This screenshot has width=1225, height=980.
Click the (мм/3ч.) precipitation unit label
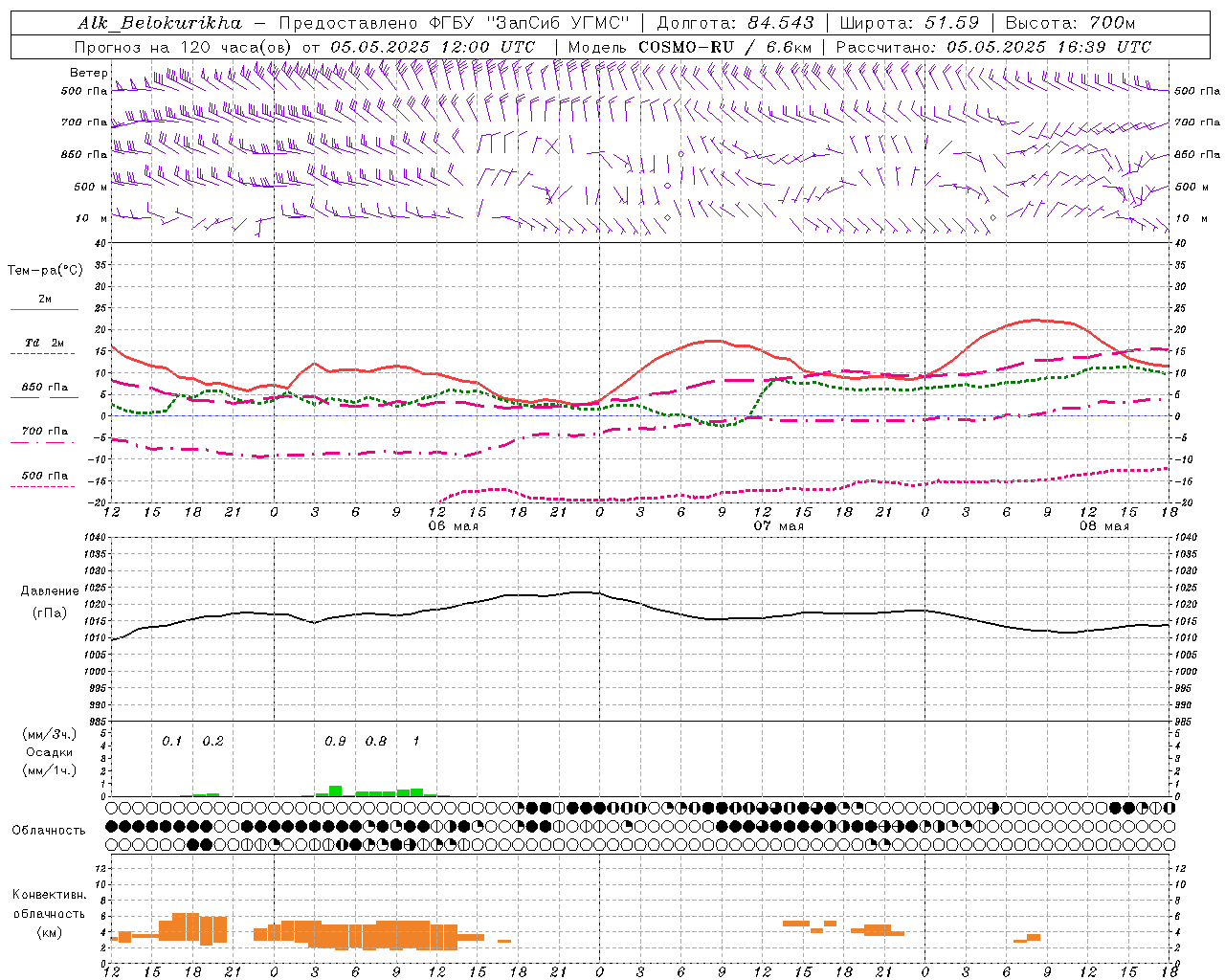tap(50, 735)
